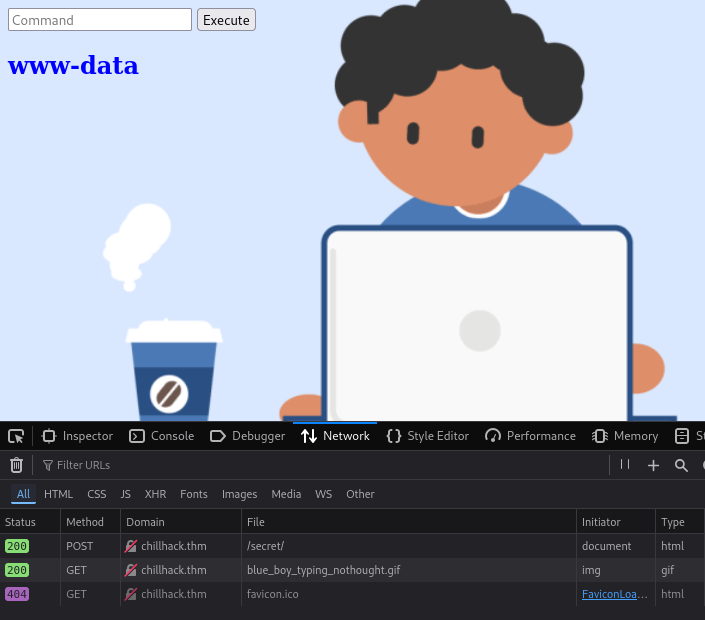705x620 pixels.
Task: Click the document initiator cell
Action: point(616,546)
